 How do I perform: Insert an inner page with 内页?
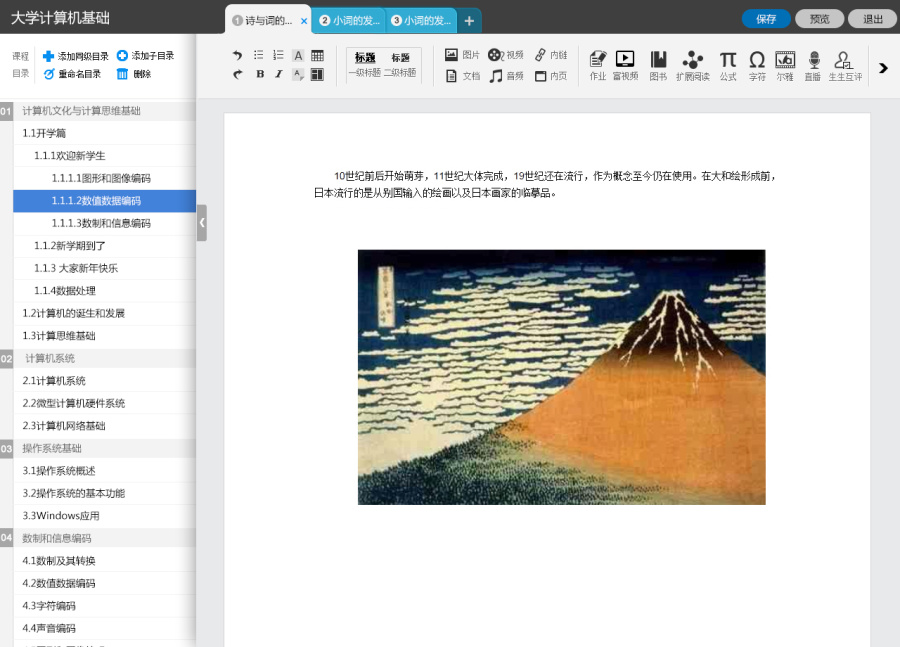(x=551, y=76)
